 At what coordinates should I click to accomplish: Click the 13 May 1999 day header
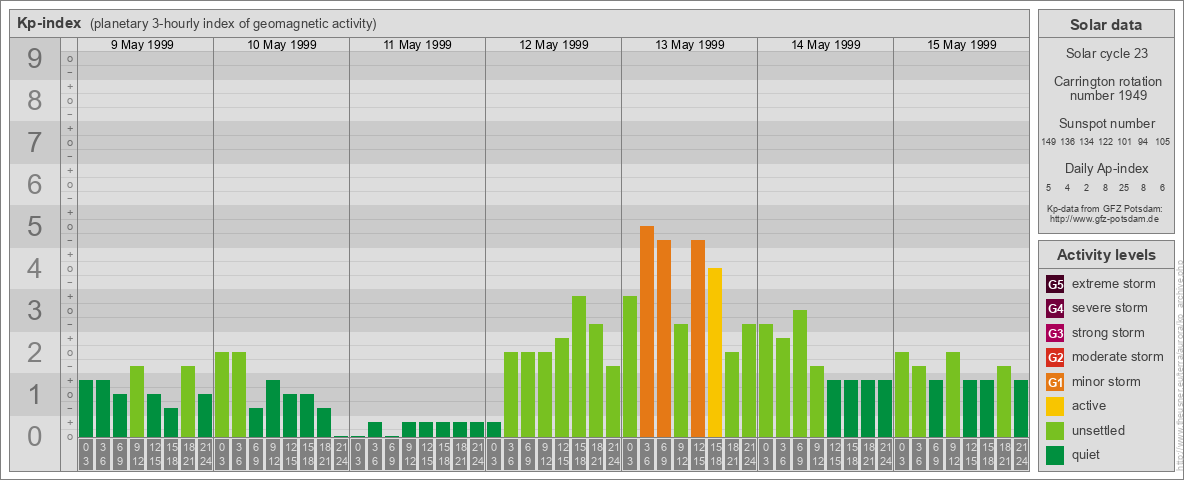(689, 45)
